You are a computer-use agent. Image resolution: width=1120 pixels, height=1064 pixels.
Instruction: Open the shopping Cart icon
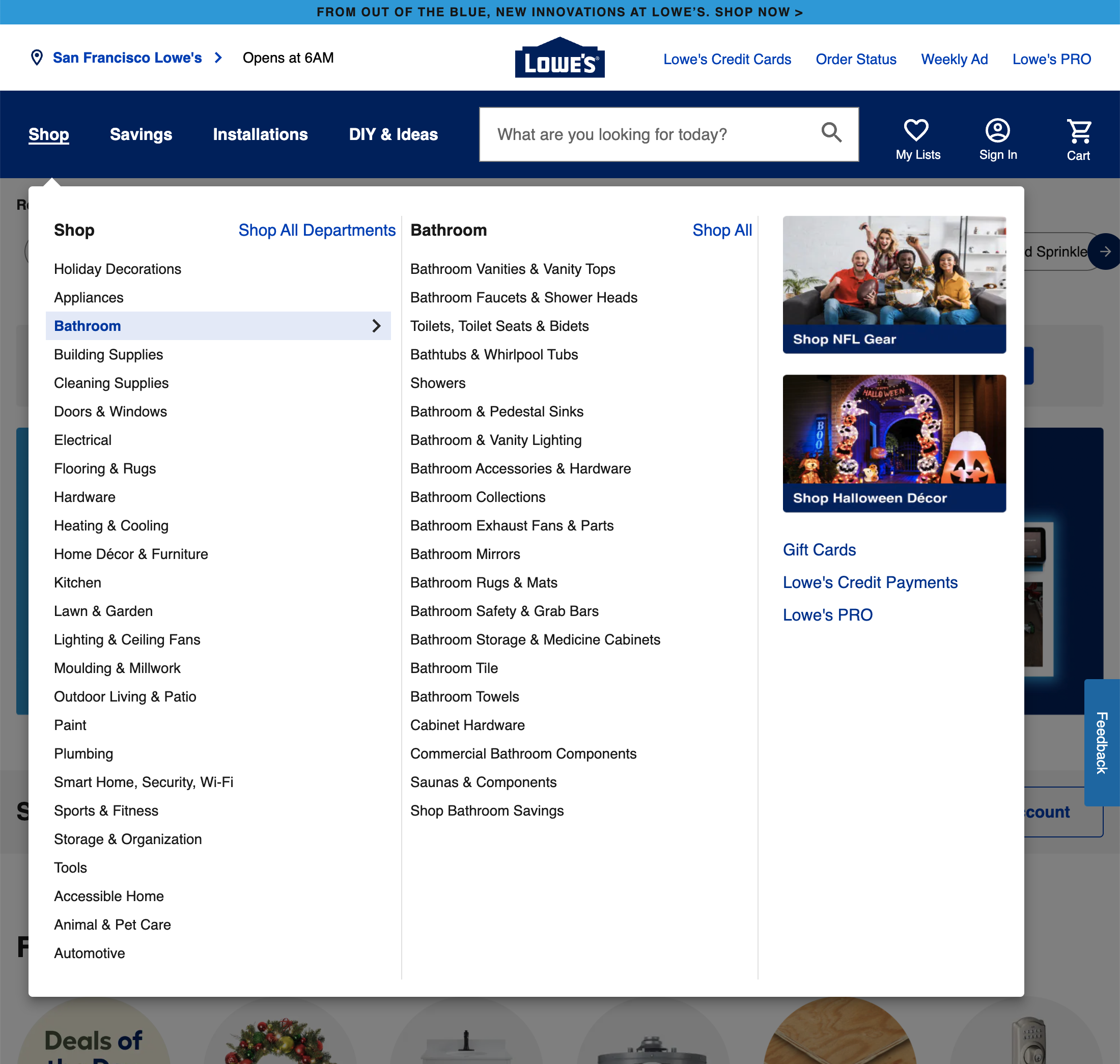tap(1078, 131)
